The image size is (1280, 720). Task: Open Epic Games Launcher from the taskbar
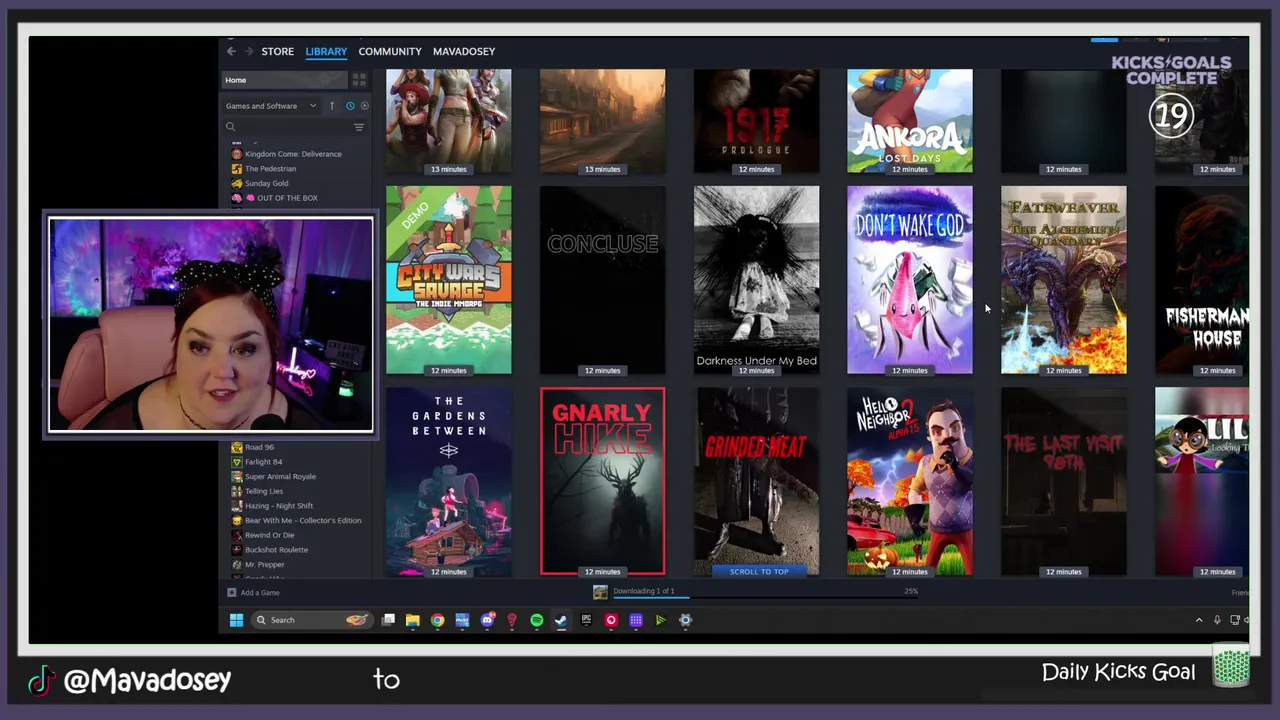(586, 620)
